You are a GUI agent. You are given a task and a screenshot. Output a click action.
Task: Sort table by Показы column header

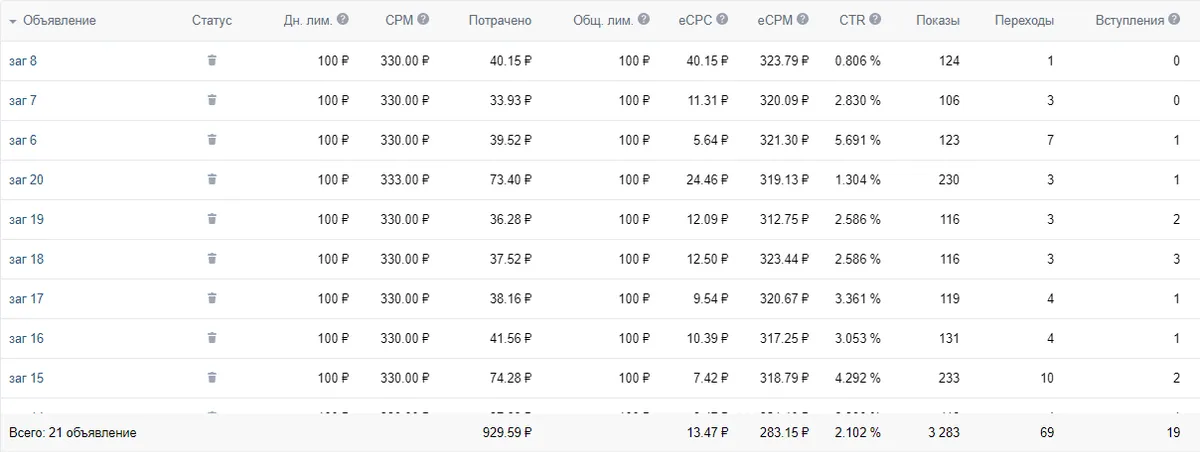pyautogui.click(x=937, y=20)
